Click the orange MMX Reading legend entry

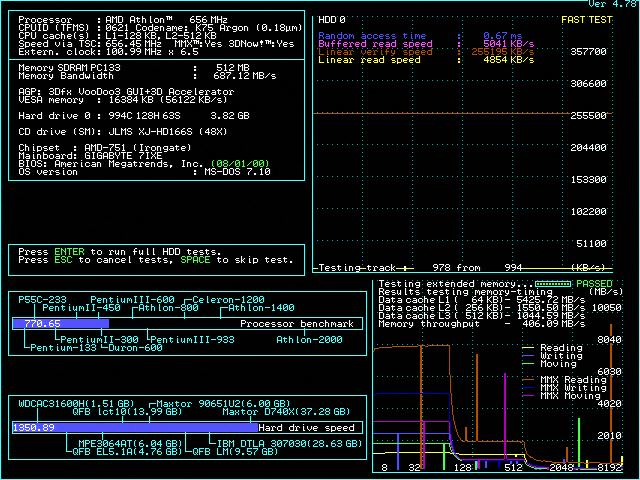[564, 380]
